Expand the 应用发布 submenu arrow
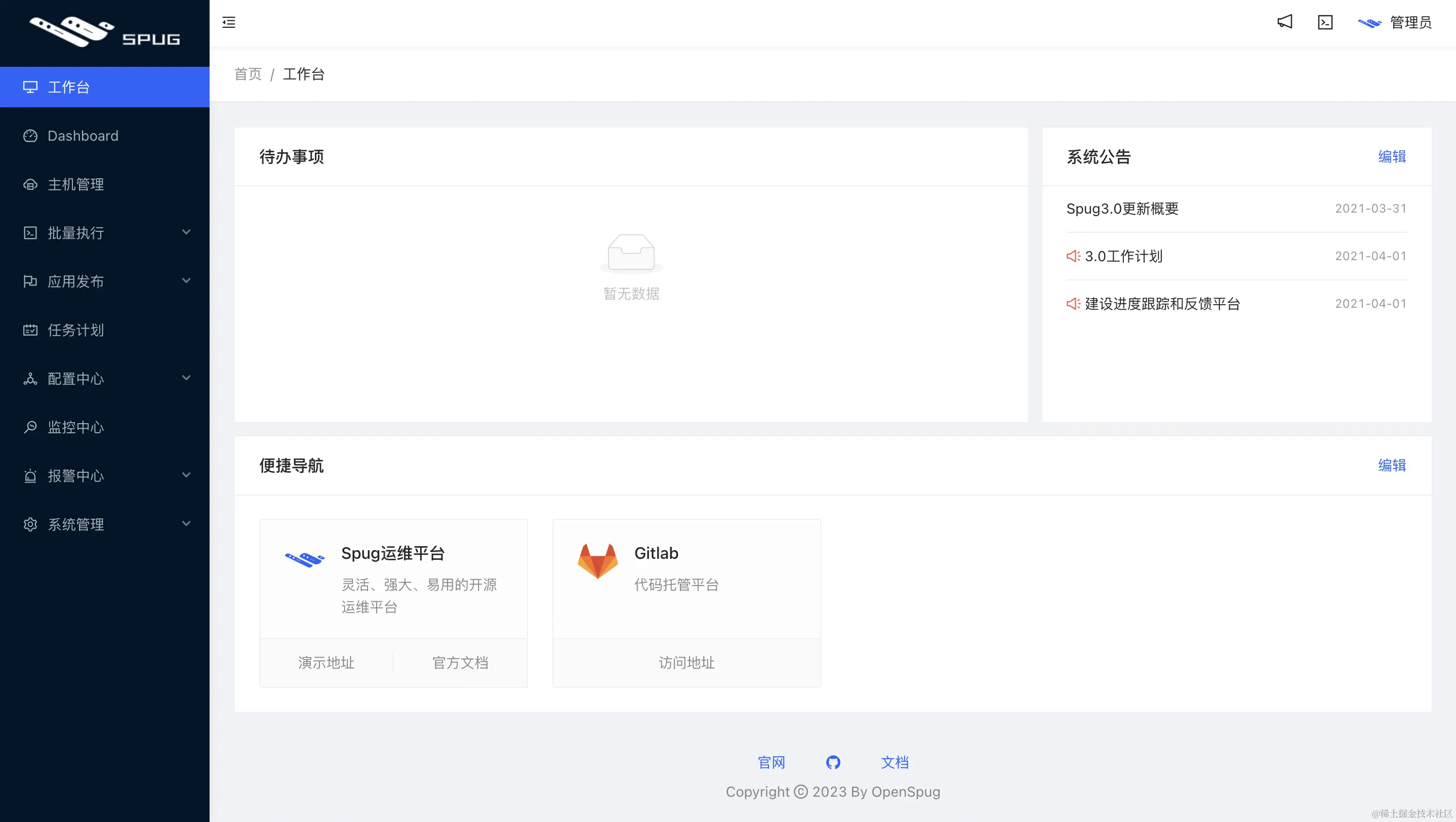The width and height of the screenshot is (1456, 822). pyautogui.click(x=186, y=281)
